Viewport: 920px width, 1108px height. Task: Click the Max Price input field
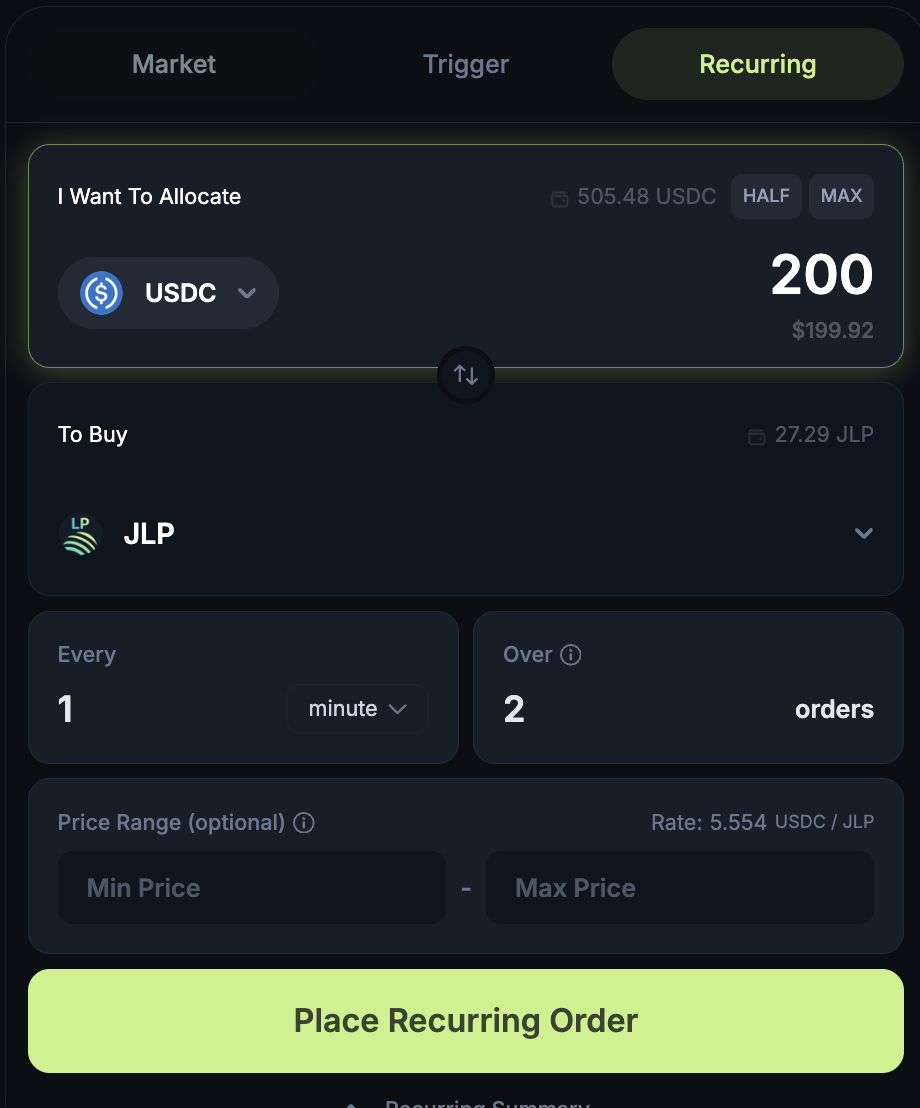[x=680, y=888]
